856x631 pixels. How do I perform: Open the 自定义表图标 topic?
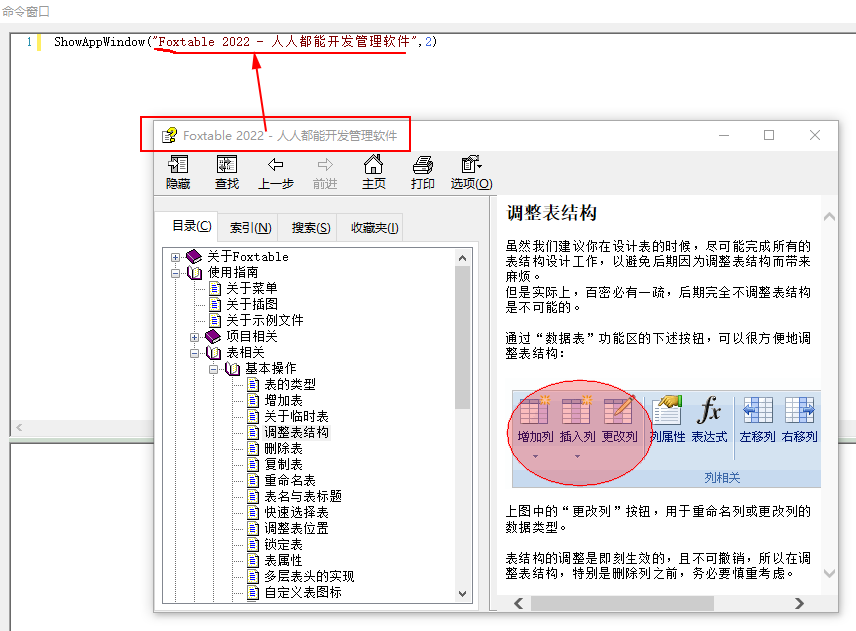[x=303, y=592]
